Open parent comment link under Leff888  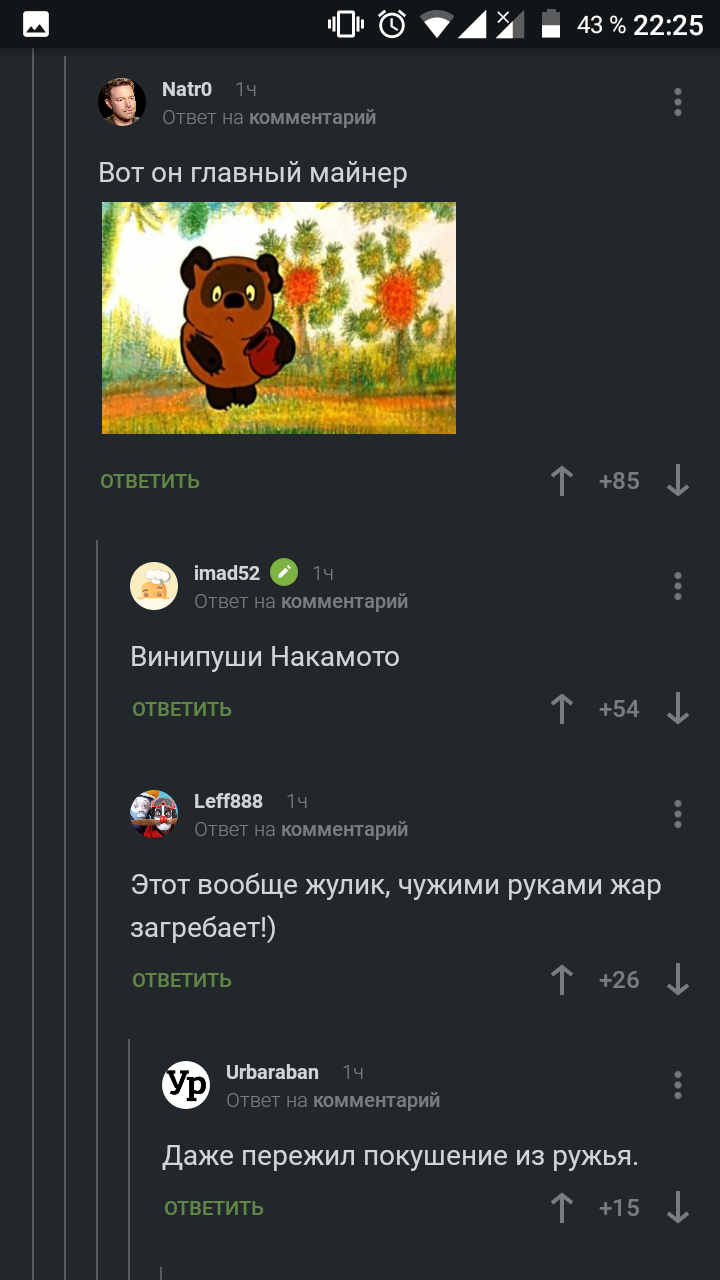click(x=344, y=829)
